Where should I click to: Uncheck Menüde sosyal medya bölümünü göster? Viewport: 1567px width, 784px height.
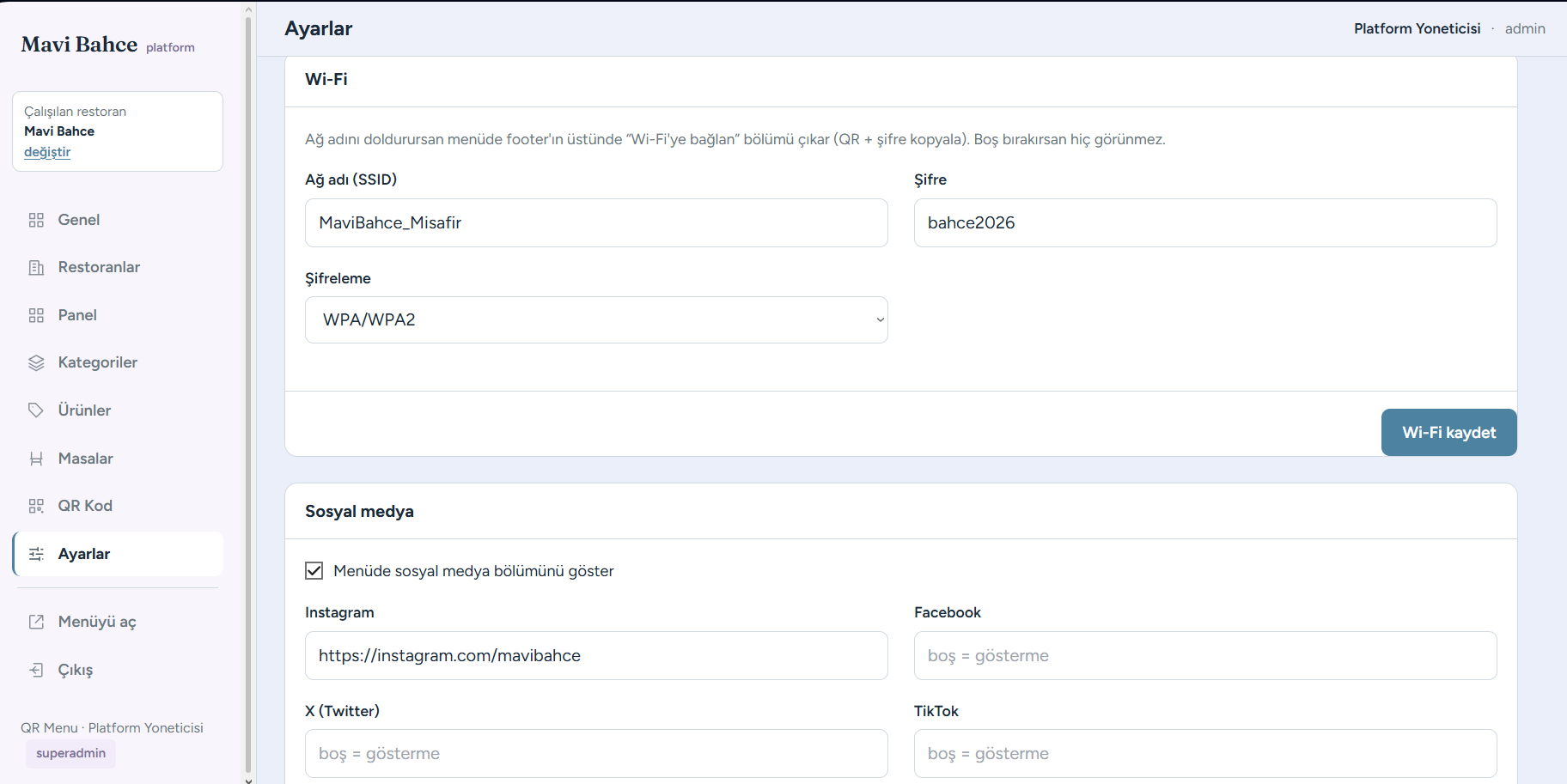coord(314,571)
